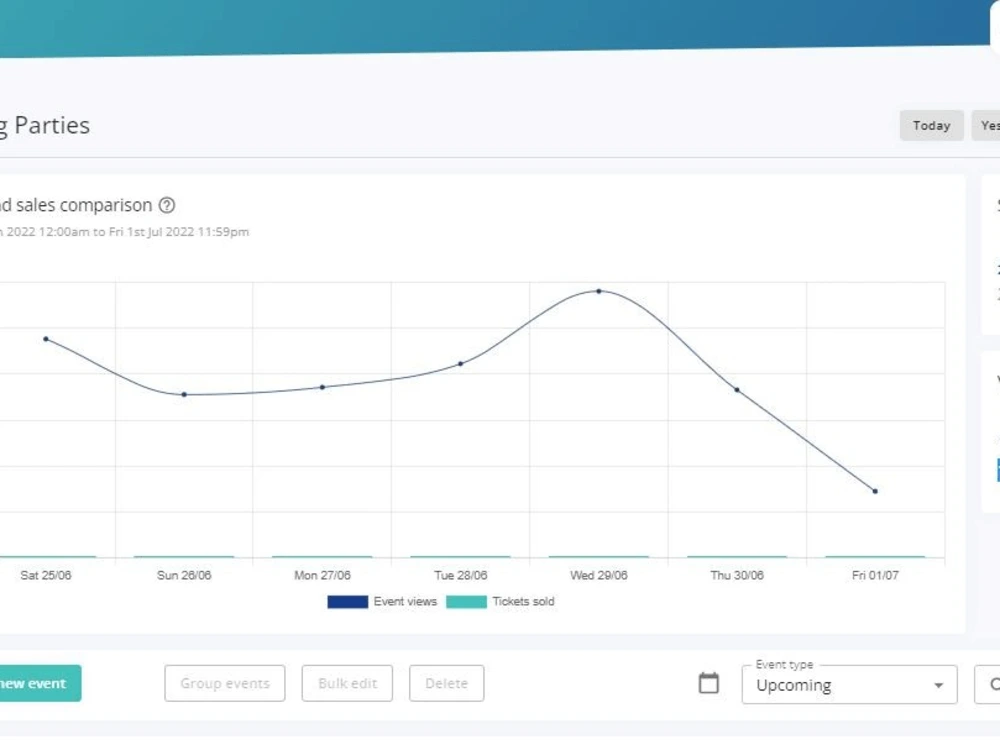Select the Wed 29/06 peak data point
1000x750 pixels.
[x=599, y=291]
